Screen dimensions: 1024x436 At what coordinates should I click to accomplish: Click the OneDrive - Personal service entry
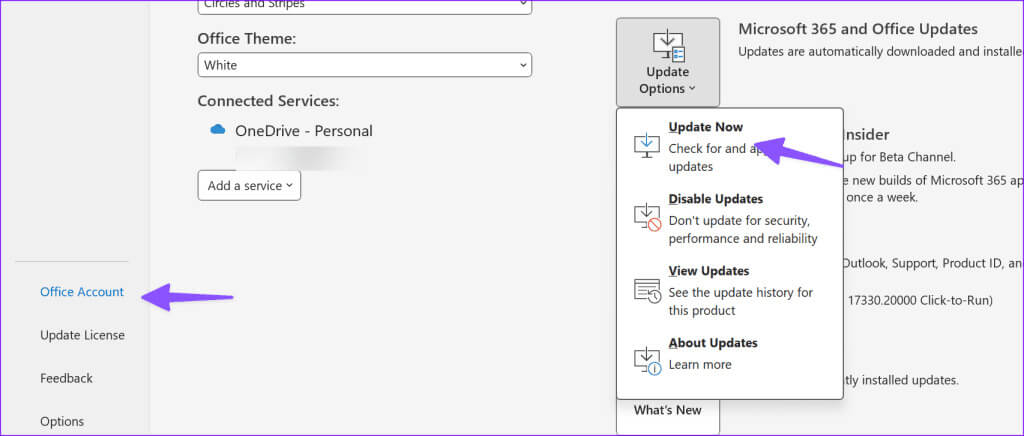pos(291,131)
